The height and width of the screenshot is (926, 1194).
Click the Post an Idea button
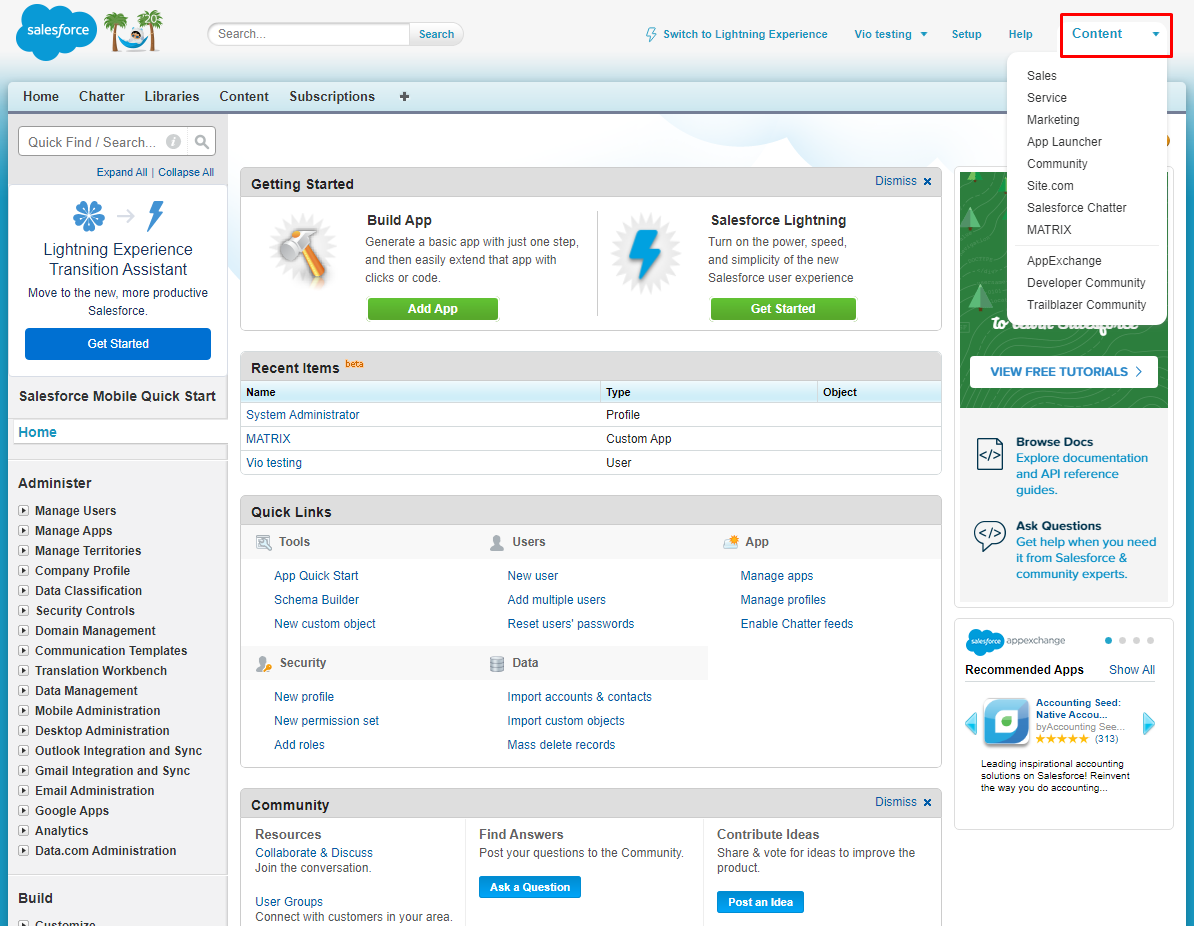tap(760, 902)
